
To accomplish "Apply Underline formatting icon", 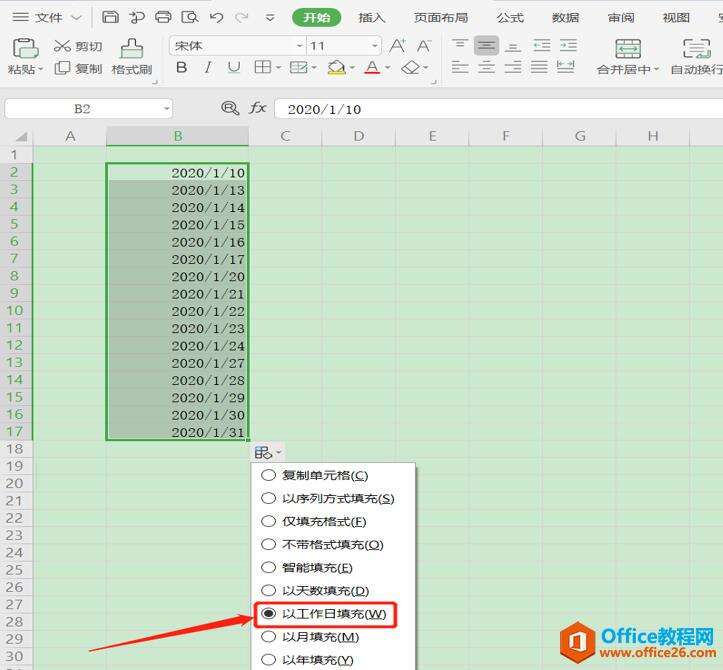I will [x=234, y=68].
